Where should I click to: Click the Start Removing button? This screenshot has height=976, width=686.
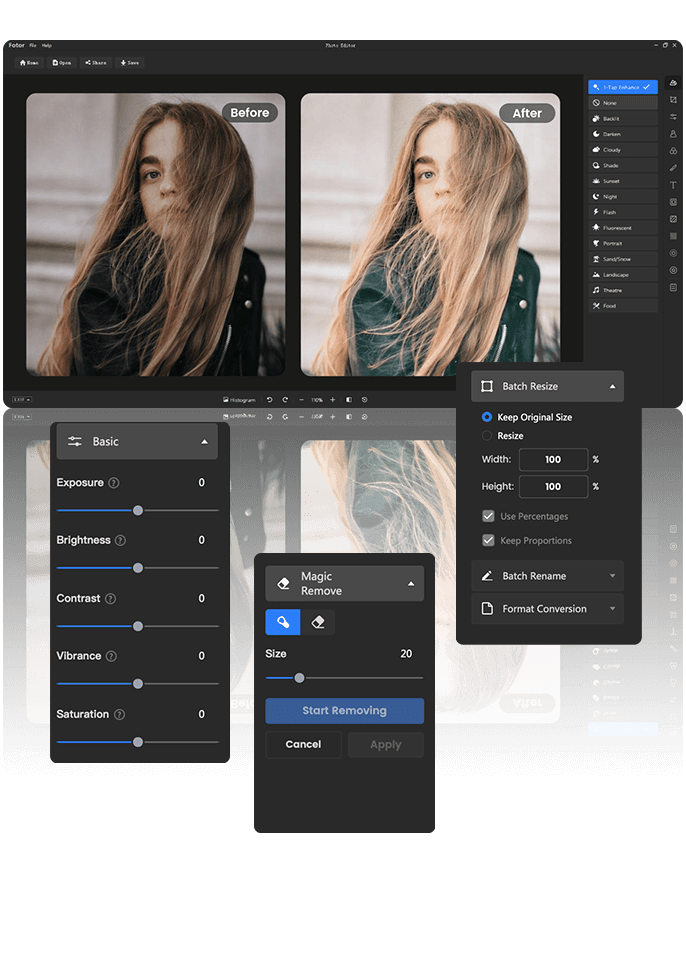click(x=344, y=711)
